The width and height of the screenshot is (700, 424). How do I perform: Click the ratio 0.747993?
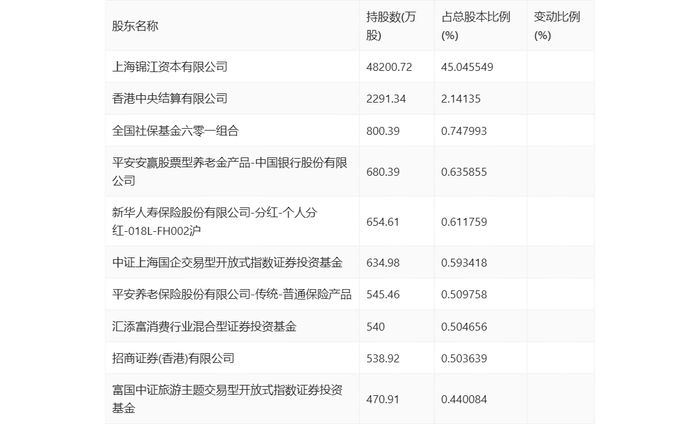coord(464,131)
